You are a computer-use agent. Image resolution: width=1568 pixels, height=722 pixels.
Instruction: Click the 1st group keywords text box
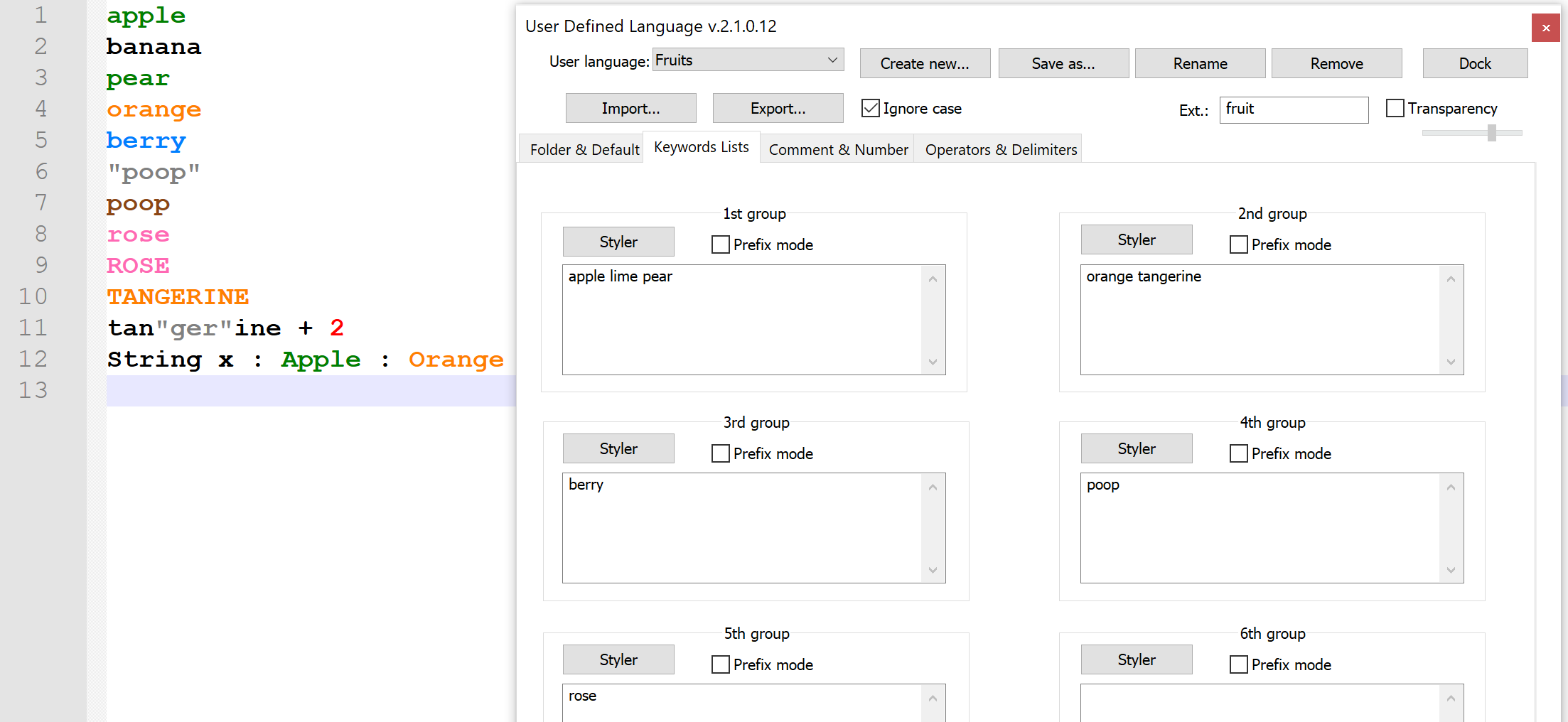click(743, 320)
